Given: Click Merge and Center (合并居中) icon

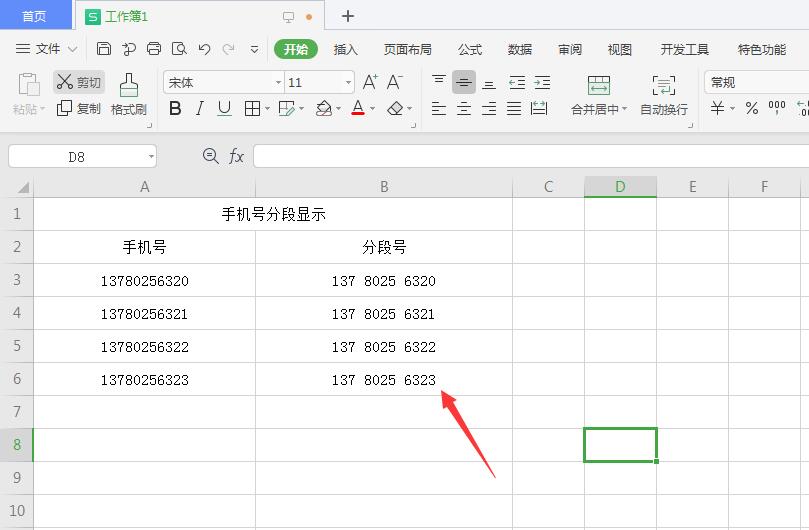Looking at the screenshot, I should [x=598, y=86].
